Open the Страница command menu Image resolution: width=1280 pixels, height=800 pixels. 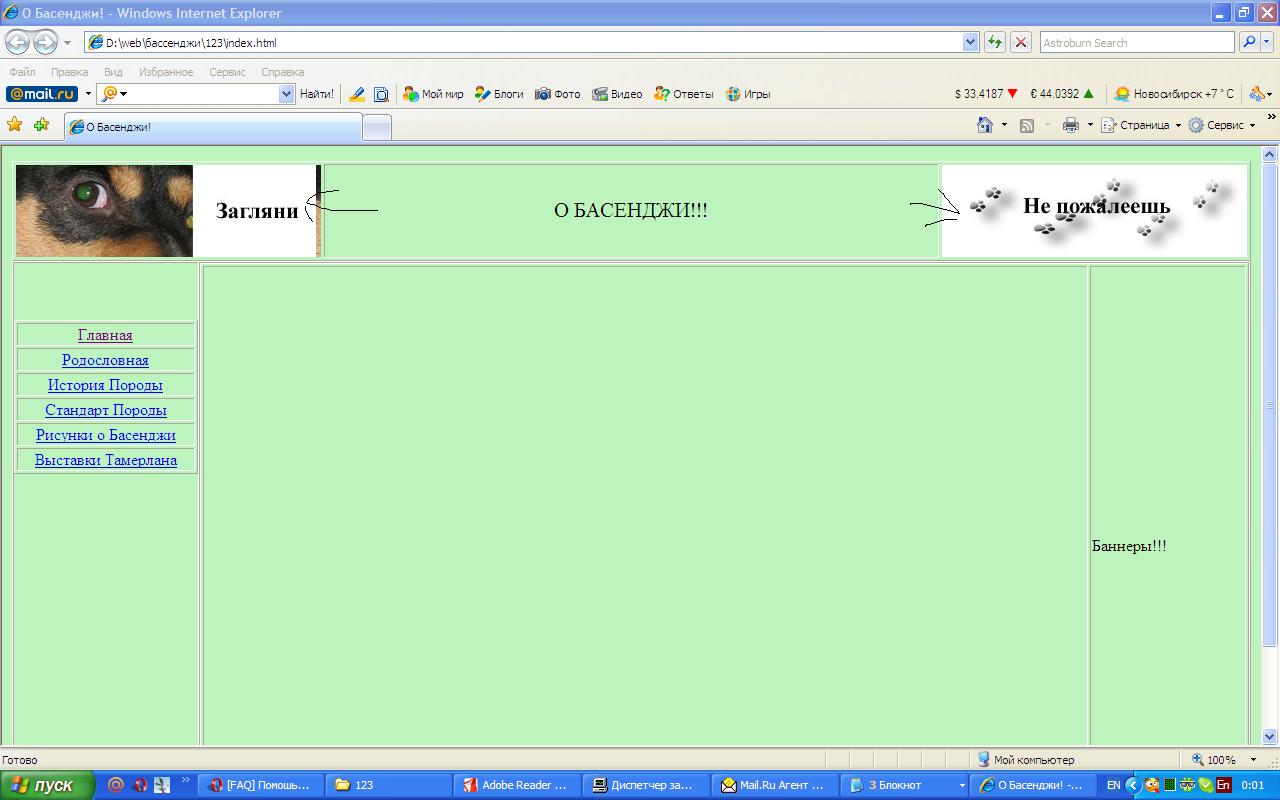click(1141, 125)
